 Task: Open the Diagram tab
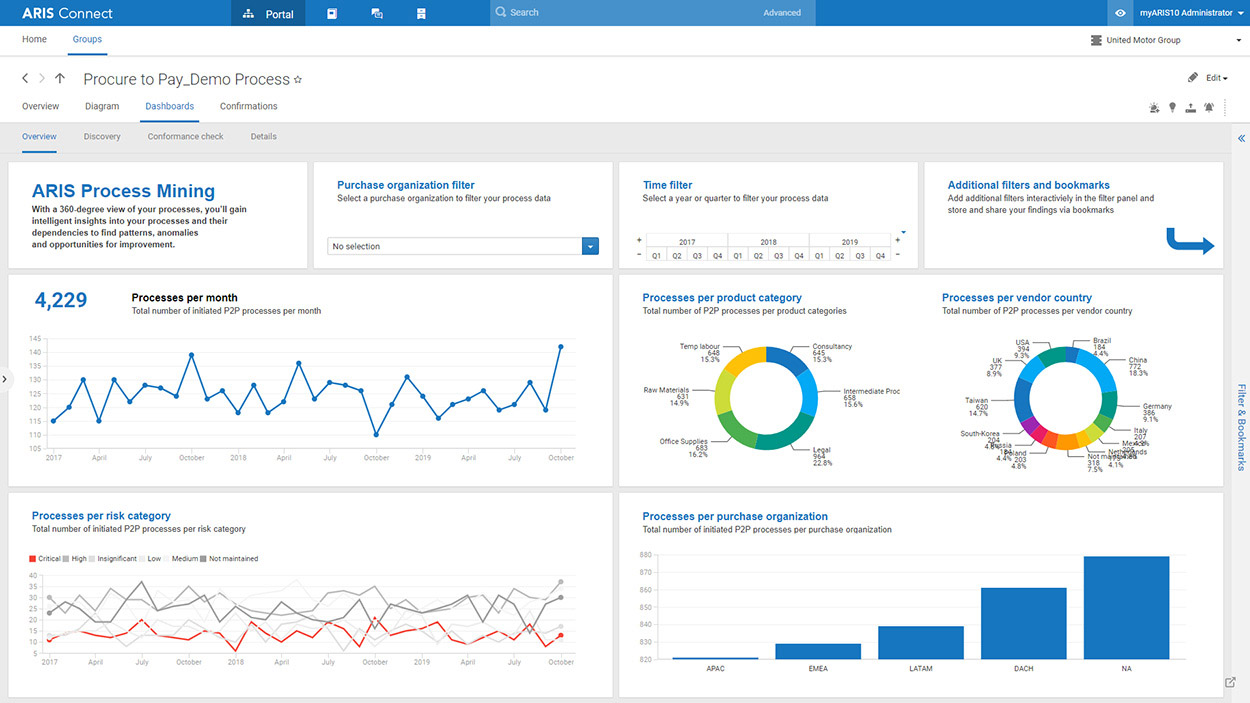coord(102,106)
